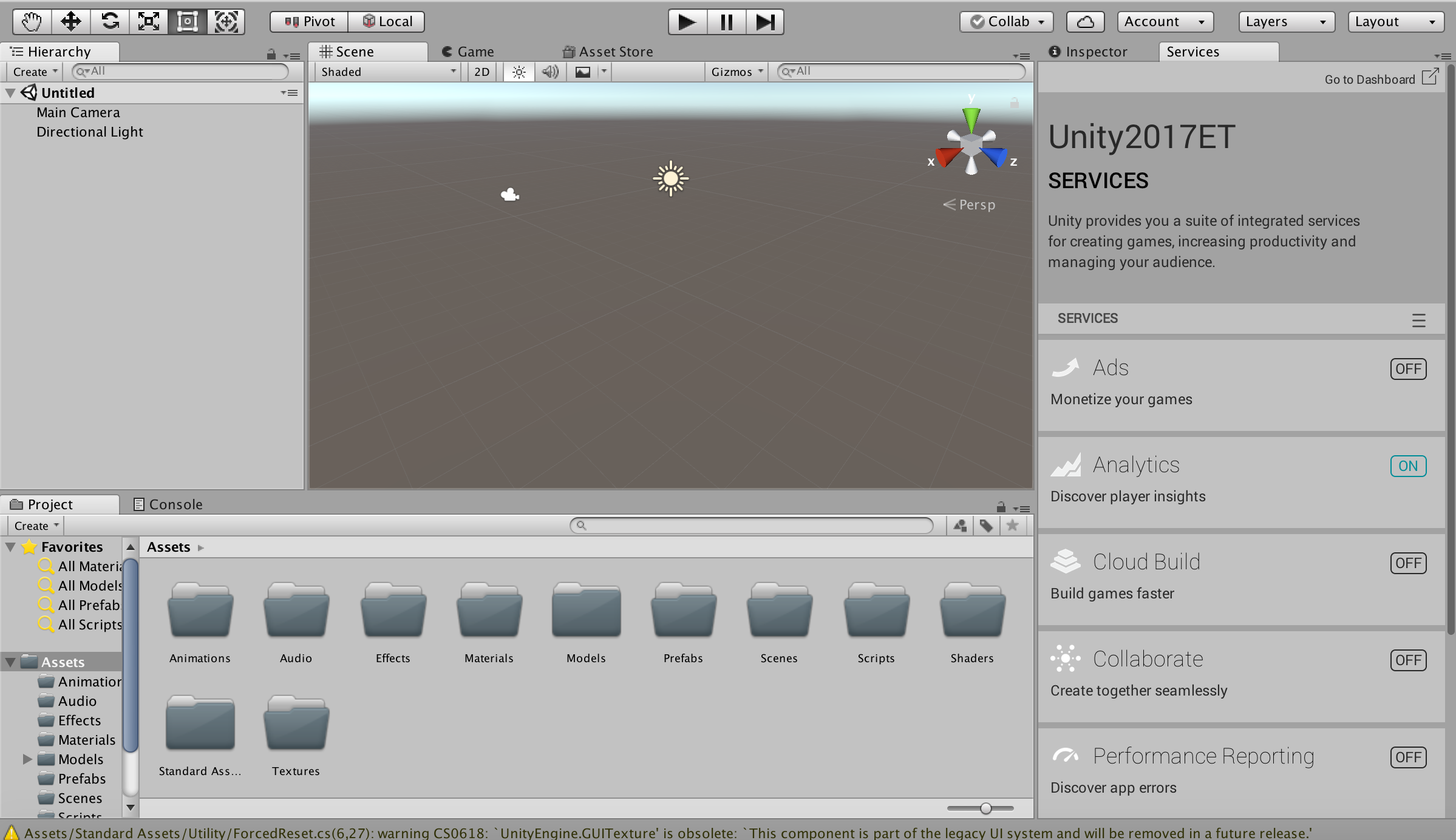The image size is (1456, 840).
Task: Click the camera gizmo in scene
Action: point(509,194)
